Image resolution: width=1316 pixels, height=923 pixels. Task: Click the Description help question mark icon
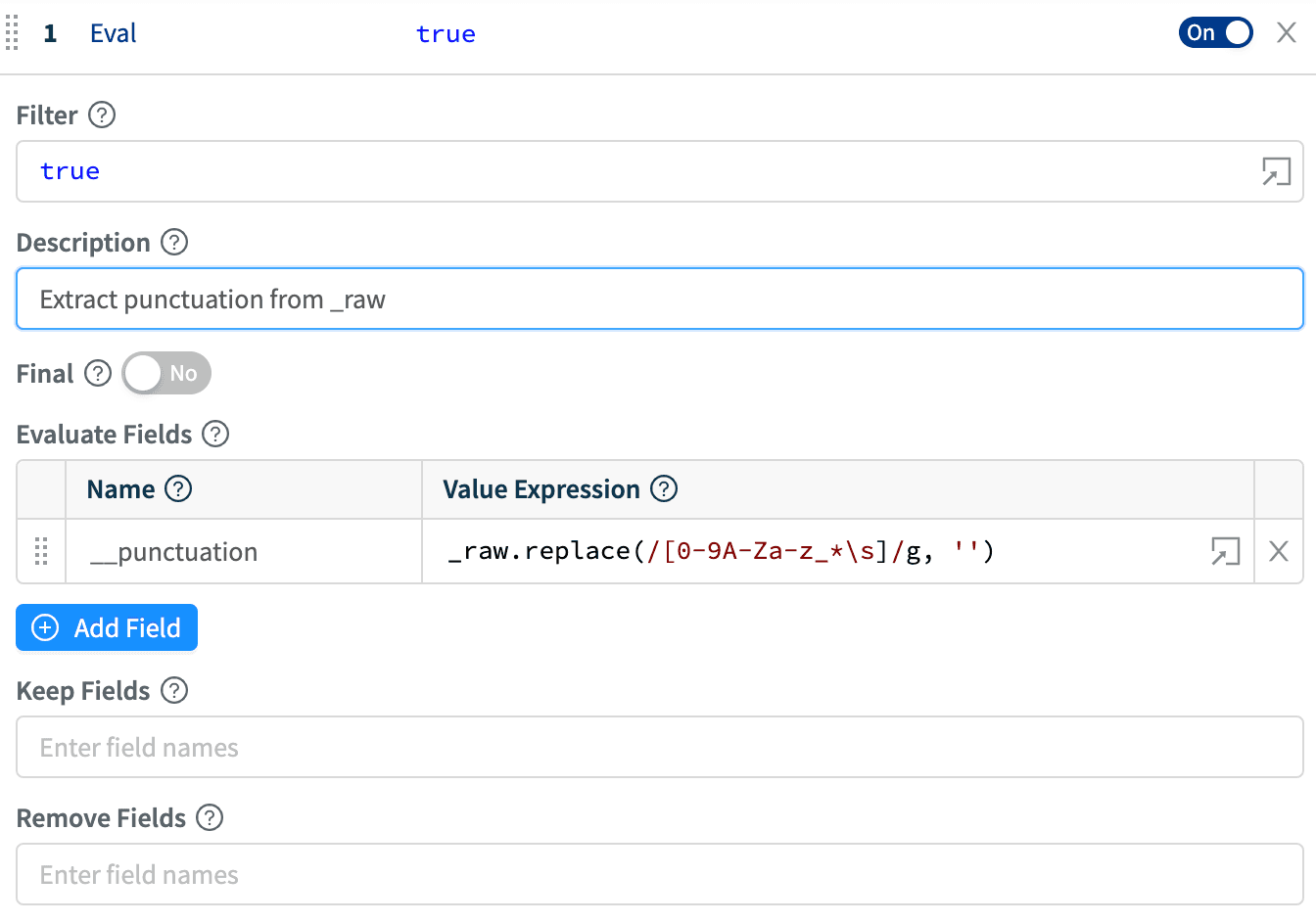point(174,242)
